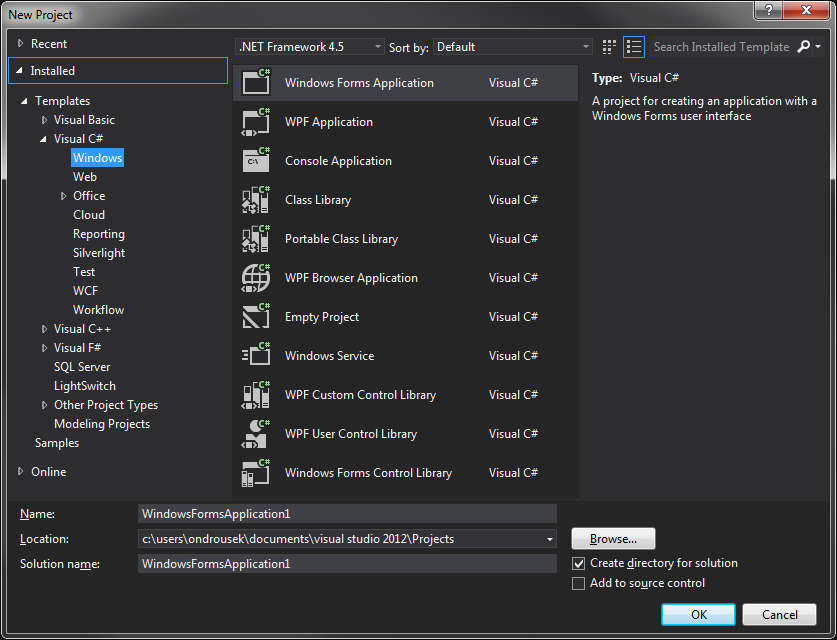837x640 pixels.
Task: Expand the Visual Basic node
Action: pyautogui.click(x=44, y=120)
